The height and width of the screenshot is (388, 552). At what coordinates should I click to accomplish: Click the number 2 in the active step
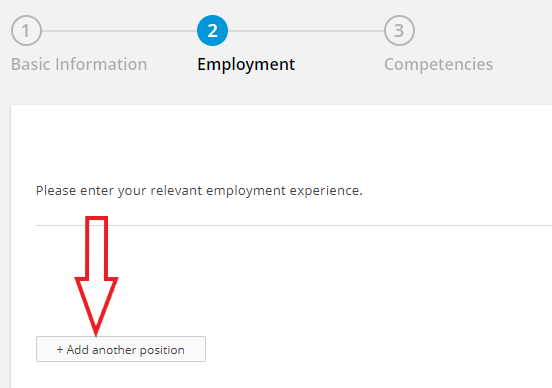pyautogui.click(x=212, y=31)
